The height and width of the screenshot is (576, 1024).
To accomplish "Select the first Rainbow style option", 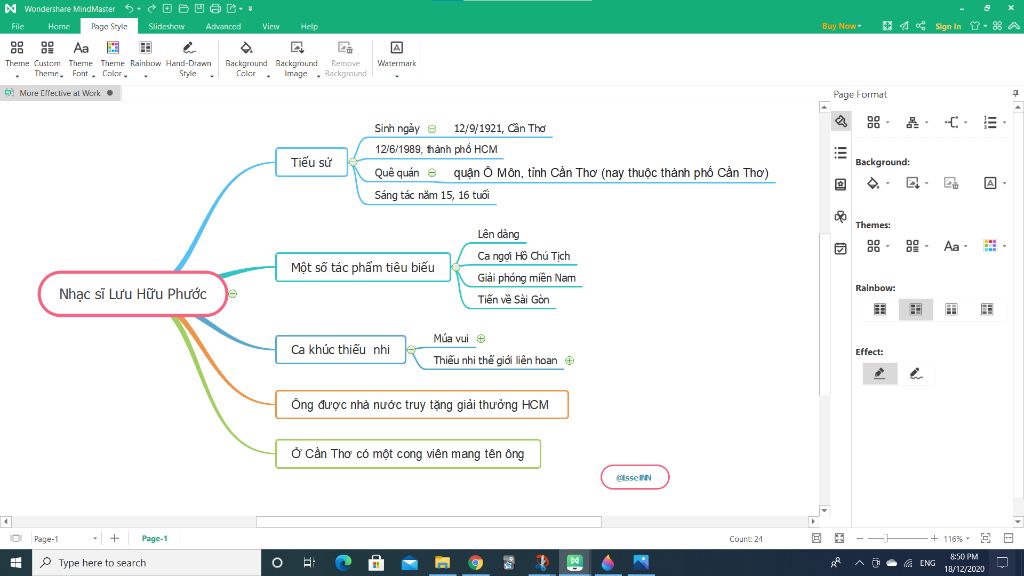I will [x=880, y=310].
